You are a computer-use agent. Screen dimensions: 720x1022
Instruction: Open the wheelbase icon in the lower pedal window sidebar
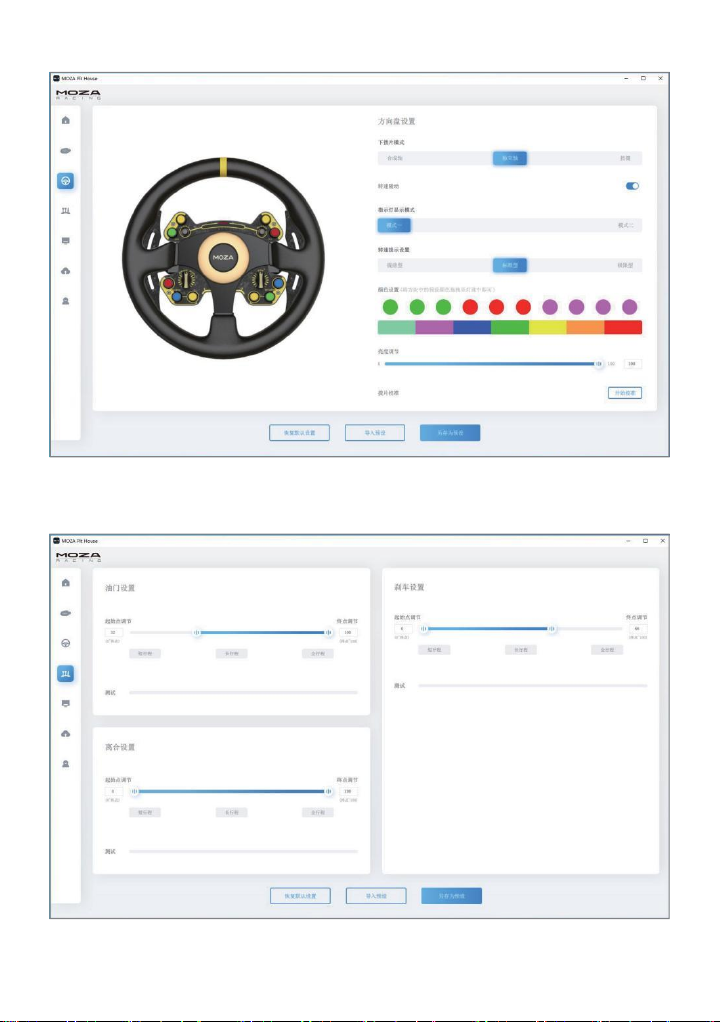coord(66,613)
